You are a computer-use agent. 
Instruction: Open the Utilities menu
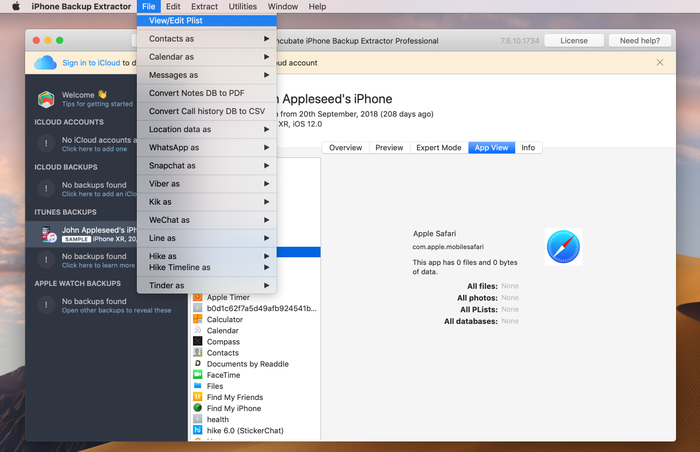click(x=243, y=6)
